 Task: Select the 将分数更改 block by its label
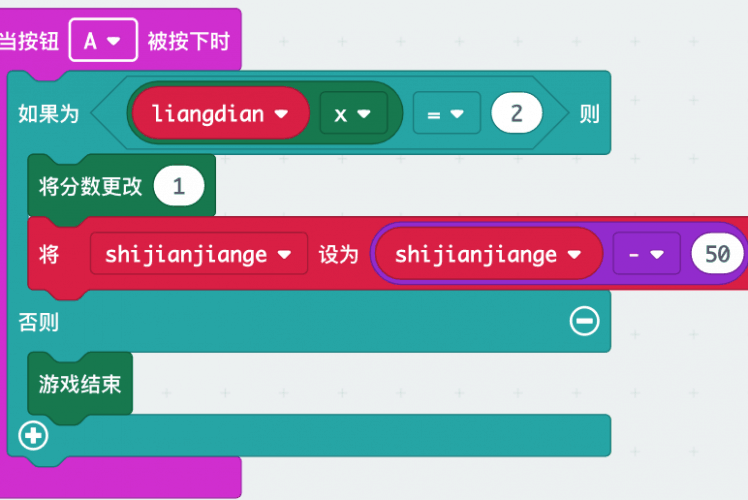click(x=90, y=186)
